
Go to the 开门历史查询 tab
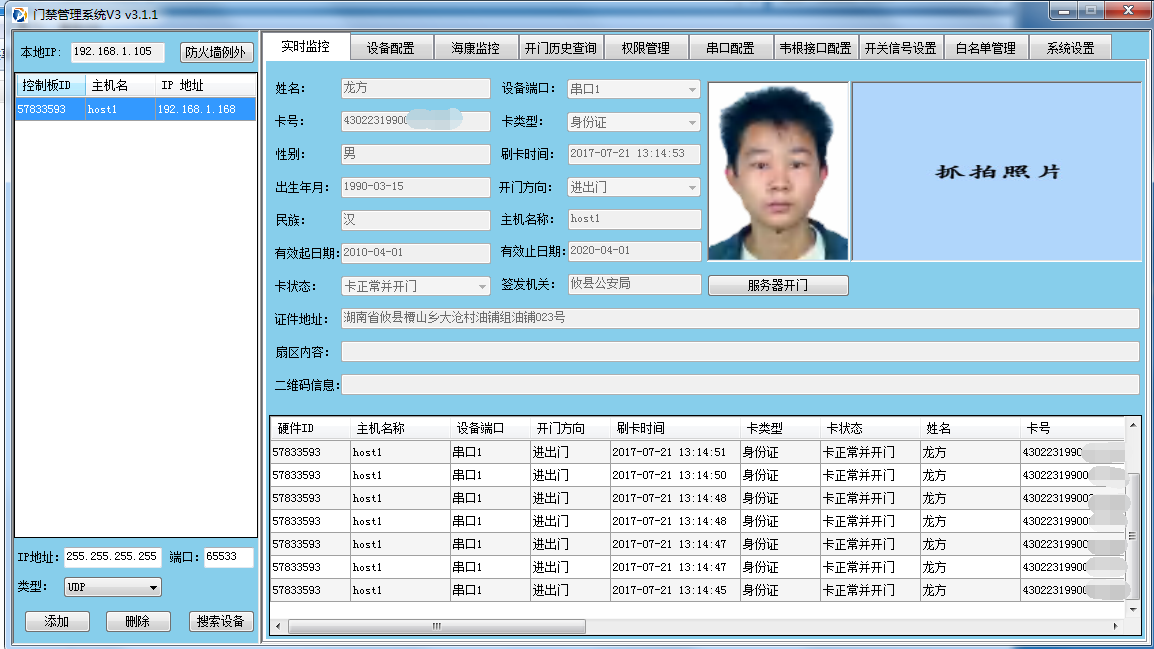[x=561, y=48]
